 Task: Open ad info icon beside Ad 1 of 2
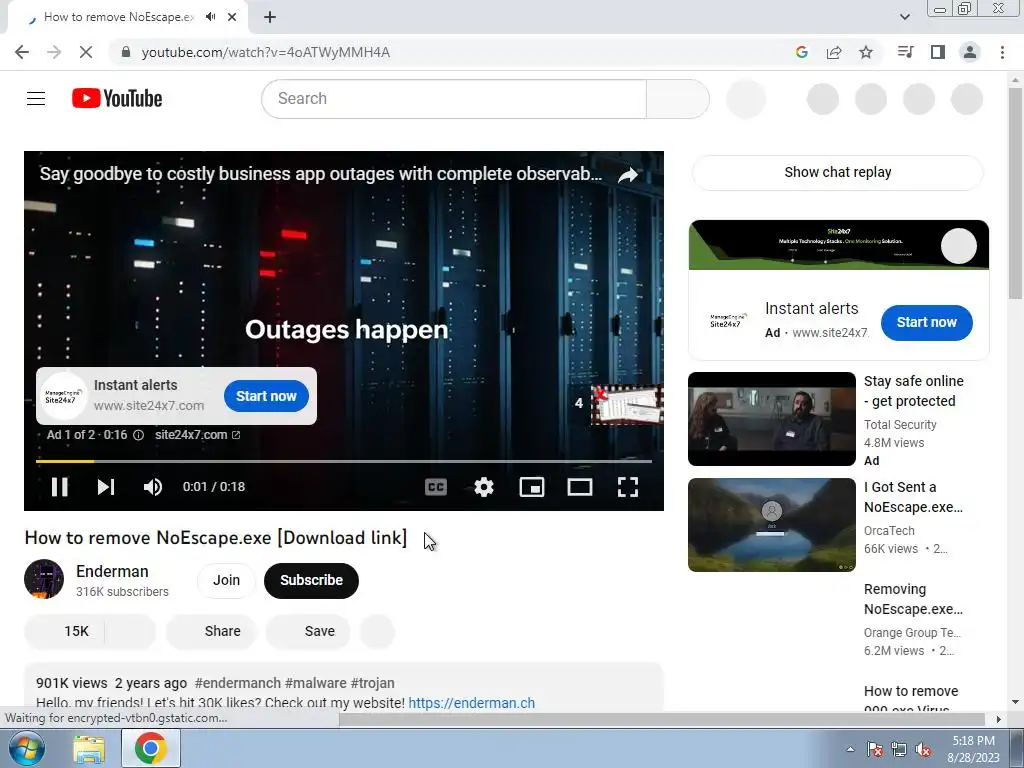[x=138, y=435]
